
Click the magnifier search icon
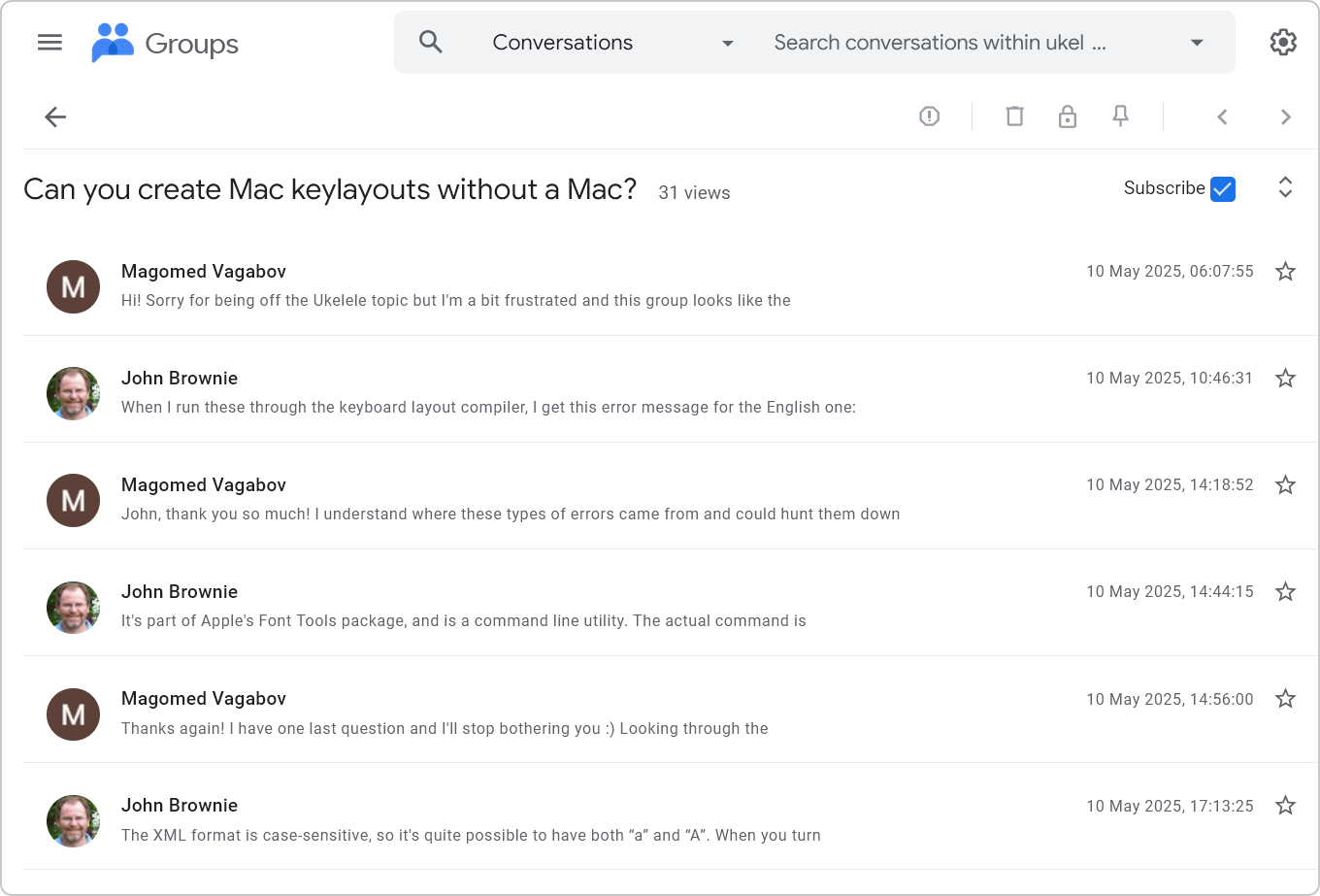coord(431,42)
